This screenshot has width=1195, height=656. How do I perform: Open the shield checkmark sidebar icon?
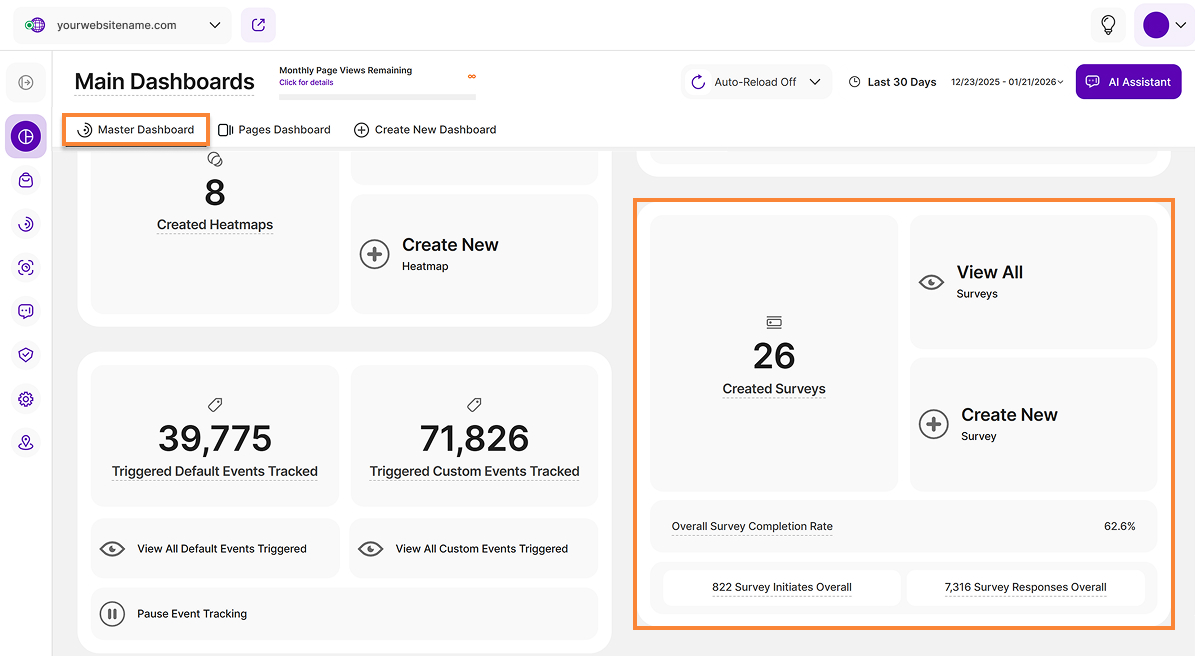point(26,355)
